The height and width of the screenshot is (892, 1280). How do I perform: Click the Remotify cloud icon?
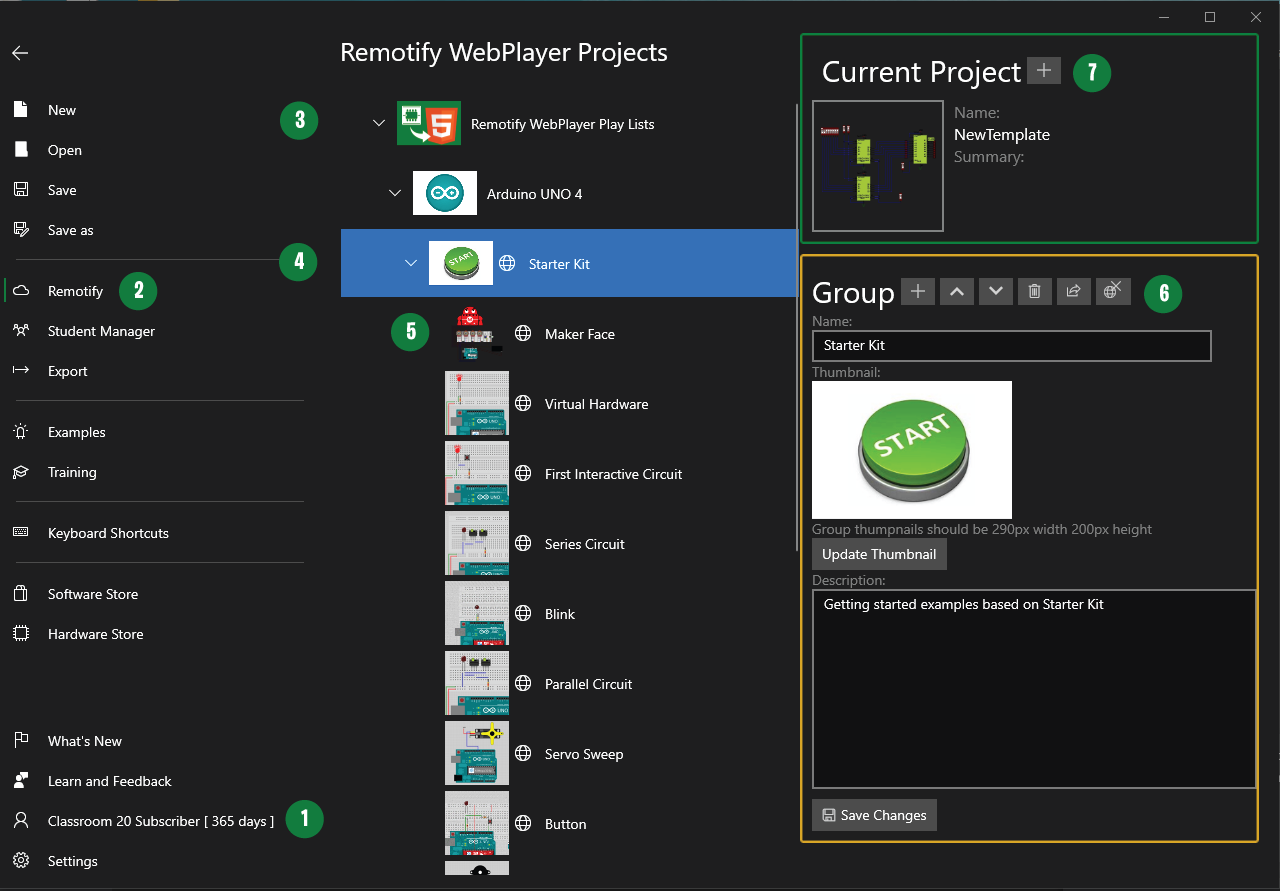click(x=20, y=291)
